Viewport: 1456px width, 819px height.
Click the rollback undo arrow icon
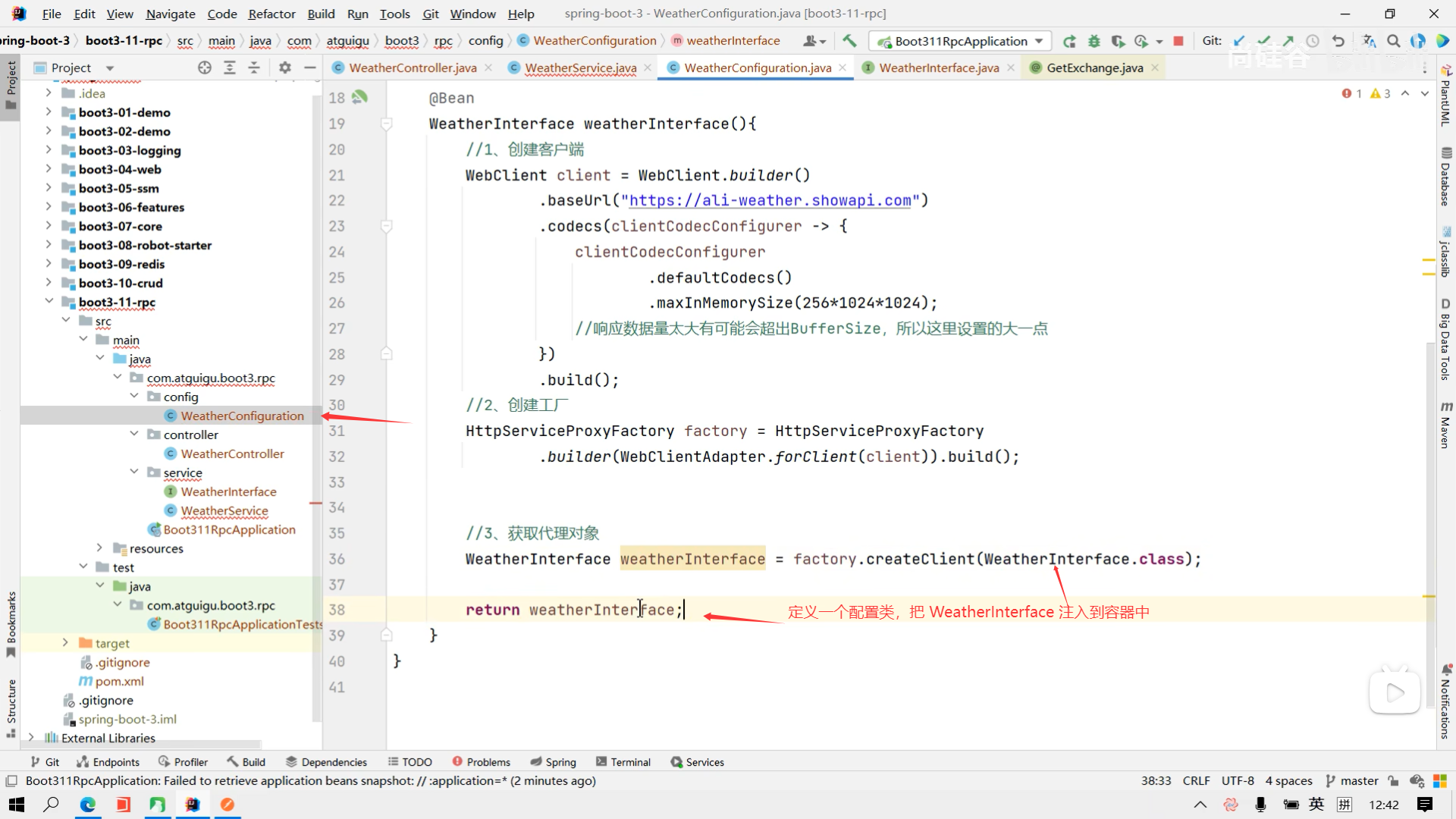[x=1338, y=41]
